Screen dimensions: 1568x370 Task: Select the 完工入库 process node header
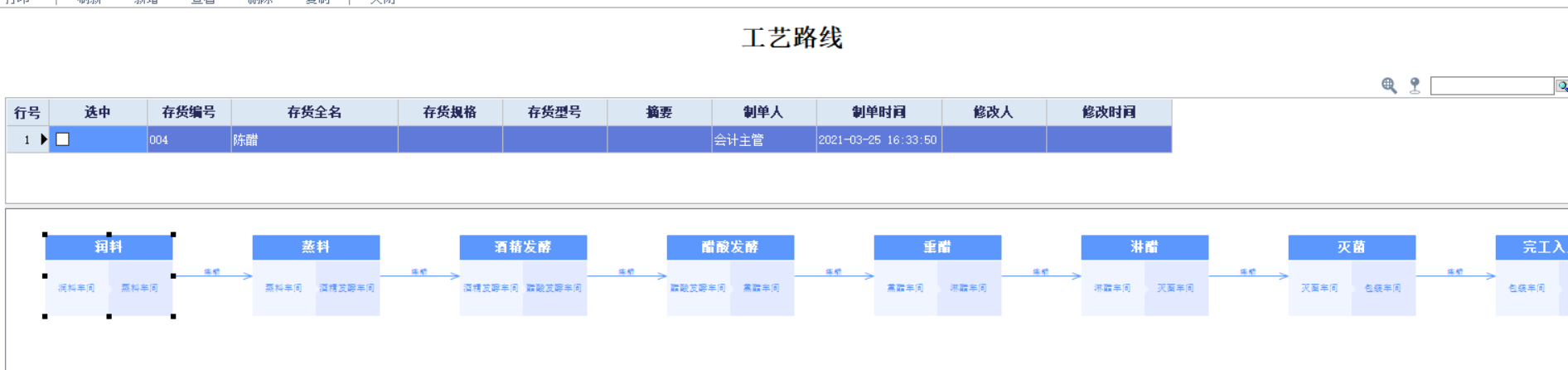click(x=1533, y=247)
